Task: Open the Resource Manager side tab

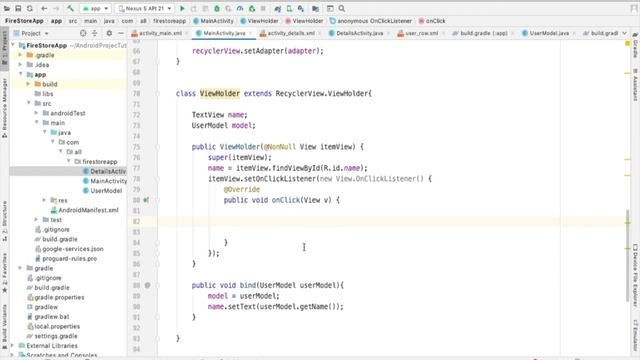Action: click(x=4, y=108)
